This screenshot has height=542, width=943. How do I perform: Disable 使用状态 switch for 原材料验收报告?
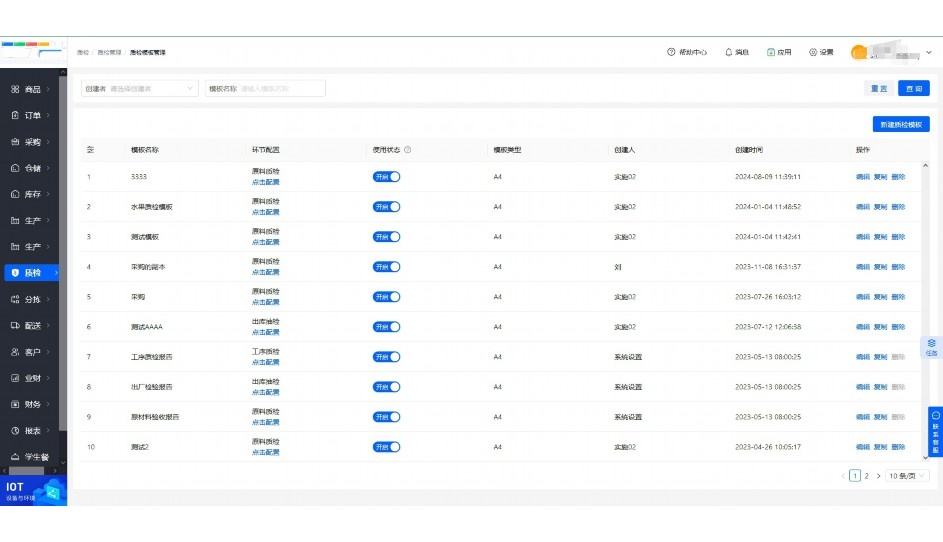[387, 417]
